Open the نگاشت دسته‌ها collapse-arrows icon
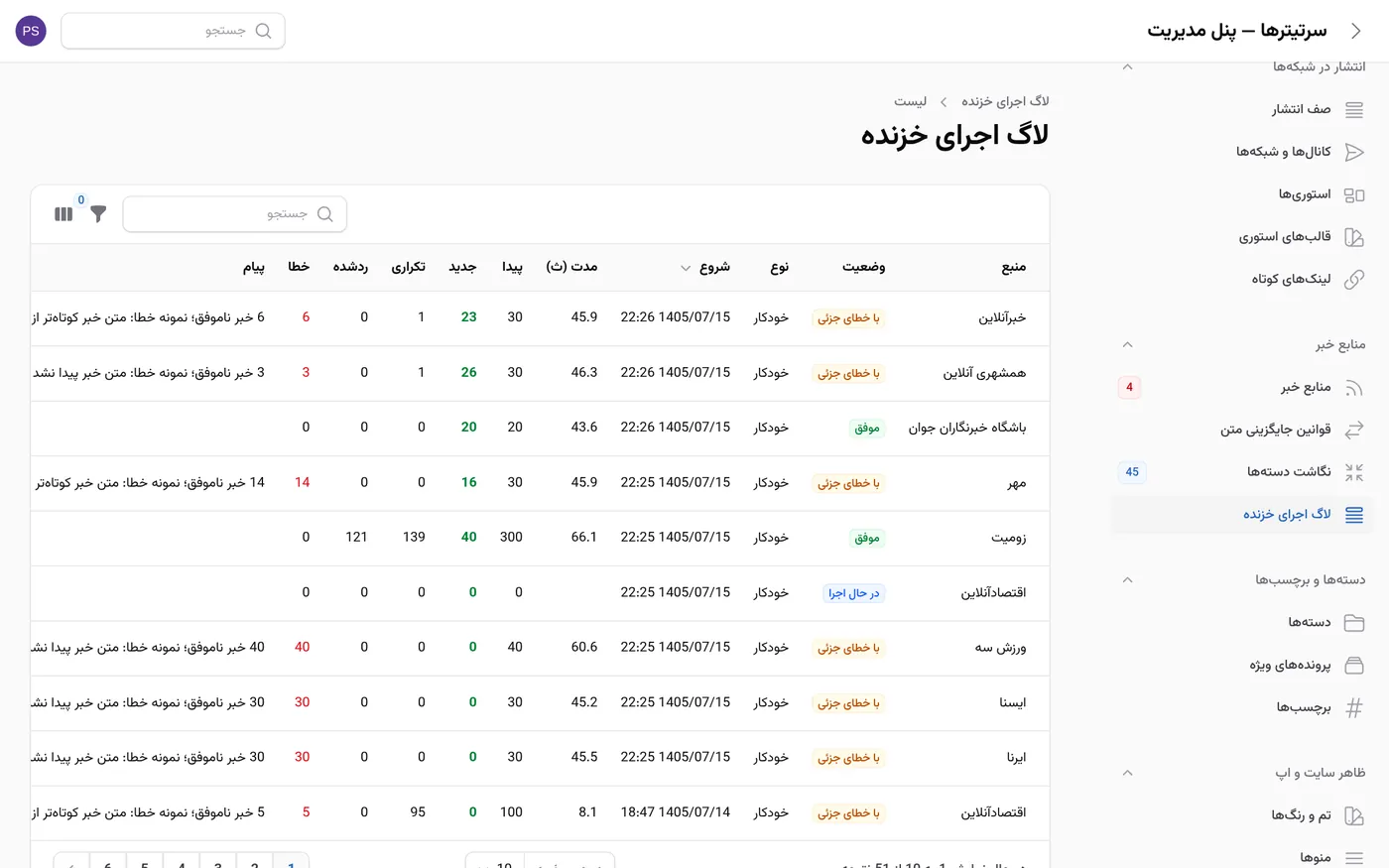 click(x=1354, y=472)
